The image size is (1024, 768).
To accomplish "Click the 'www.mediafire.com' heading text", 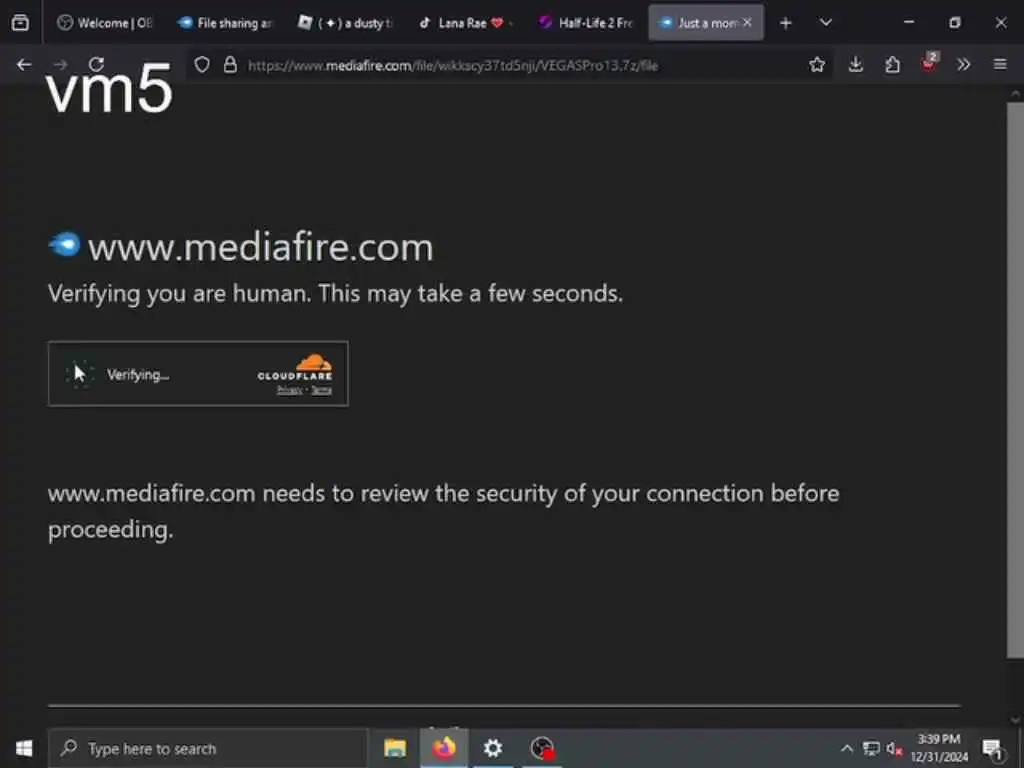I will 261,248.
